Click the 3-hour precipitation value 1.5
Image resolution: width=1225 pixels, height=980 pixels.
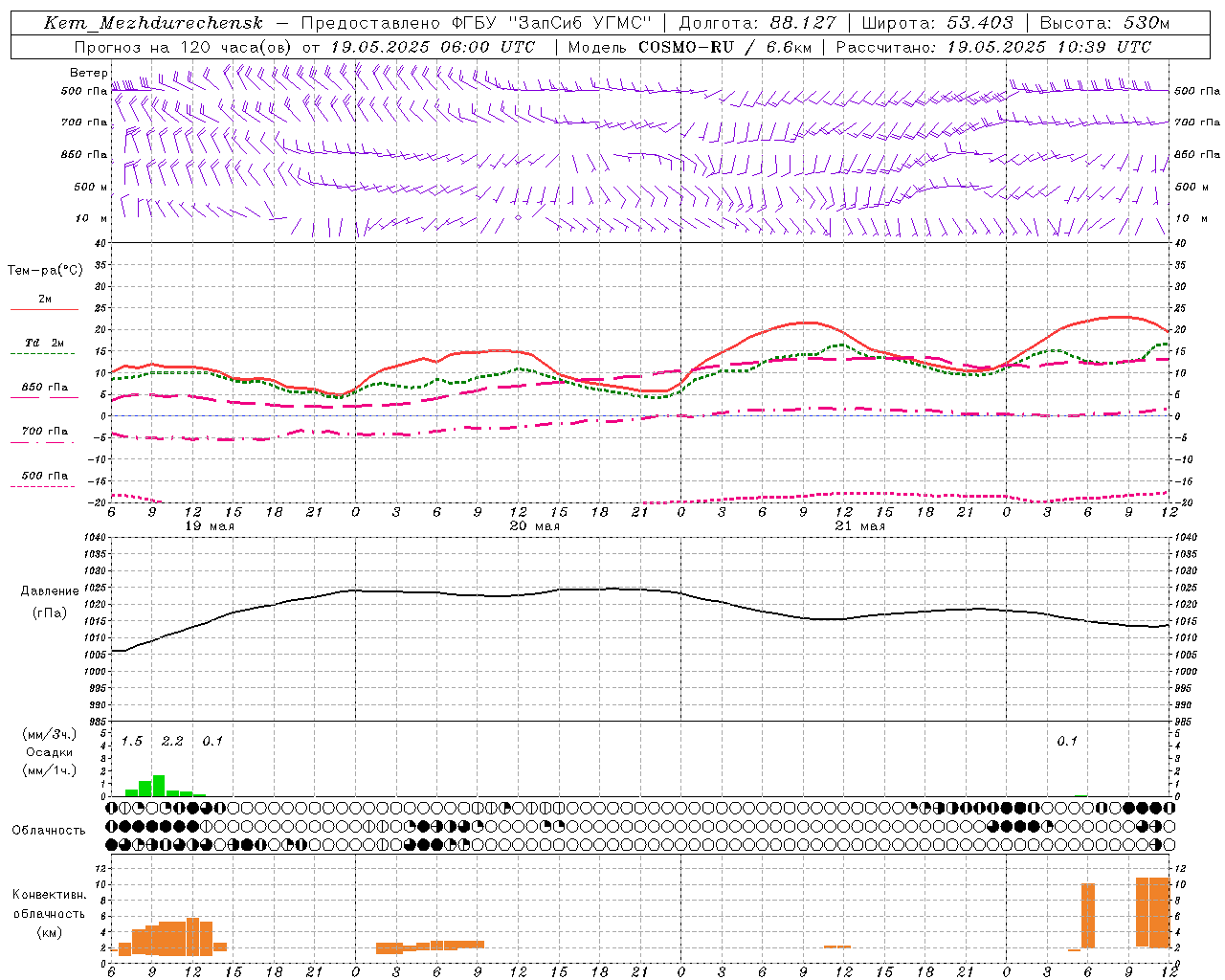point(132,742)
